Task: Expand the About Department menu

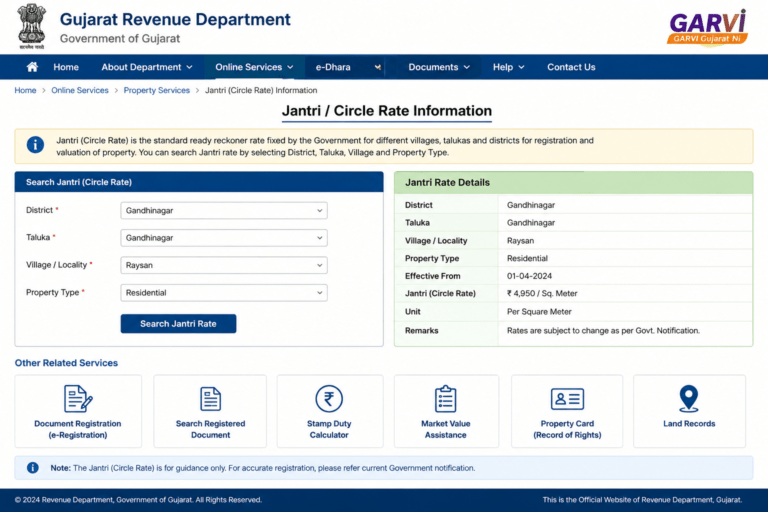Action: 147,67
